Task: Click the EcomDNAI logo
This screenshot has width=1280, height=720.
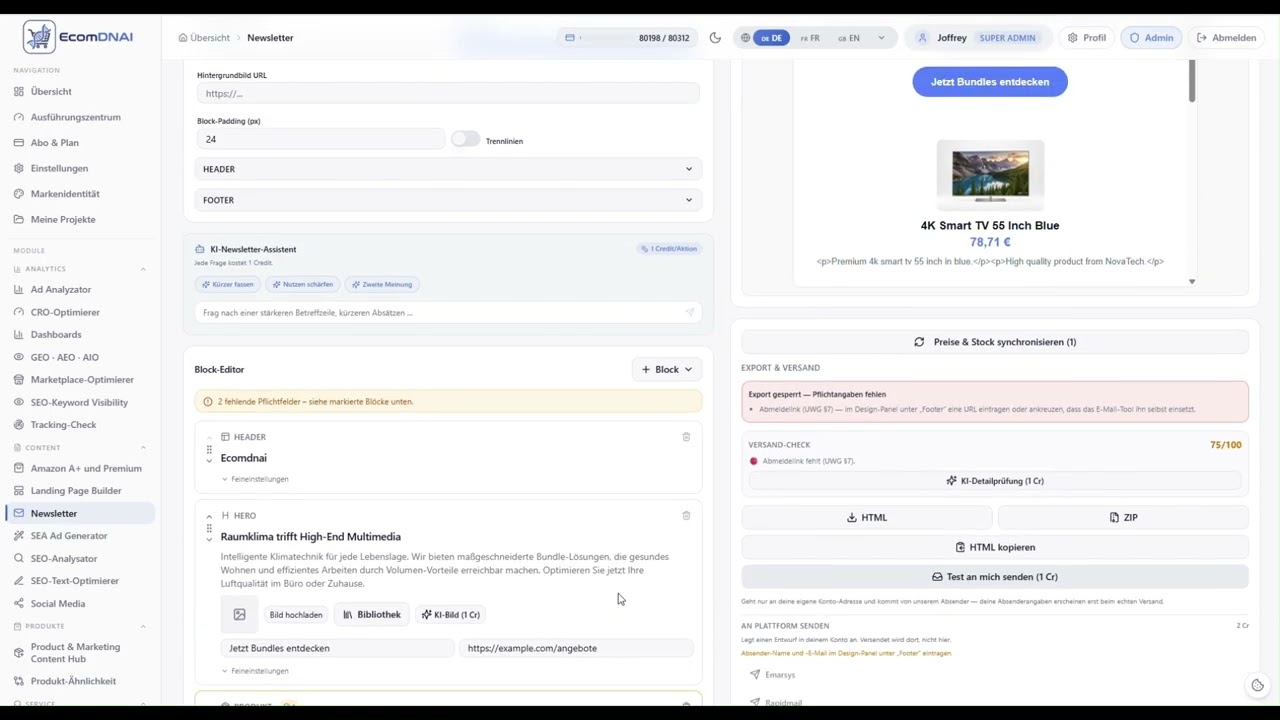Action: 78,37
